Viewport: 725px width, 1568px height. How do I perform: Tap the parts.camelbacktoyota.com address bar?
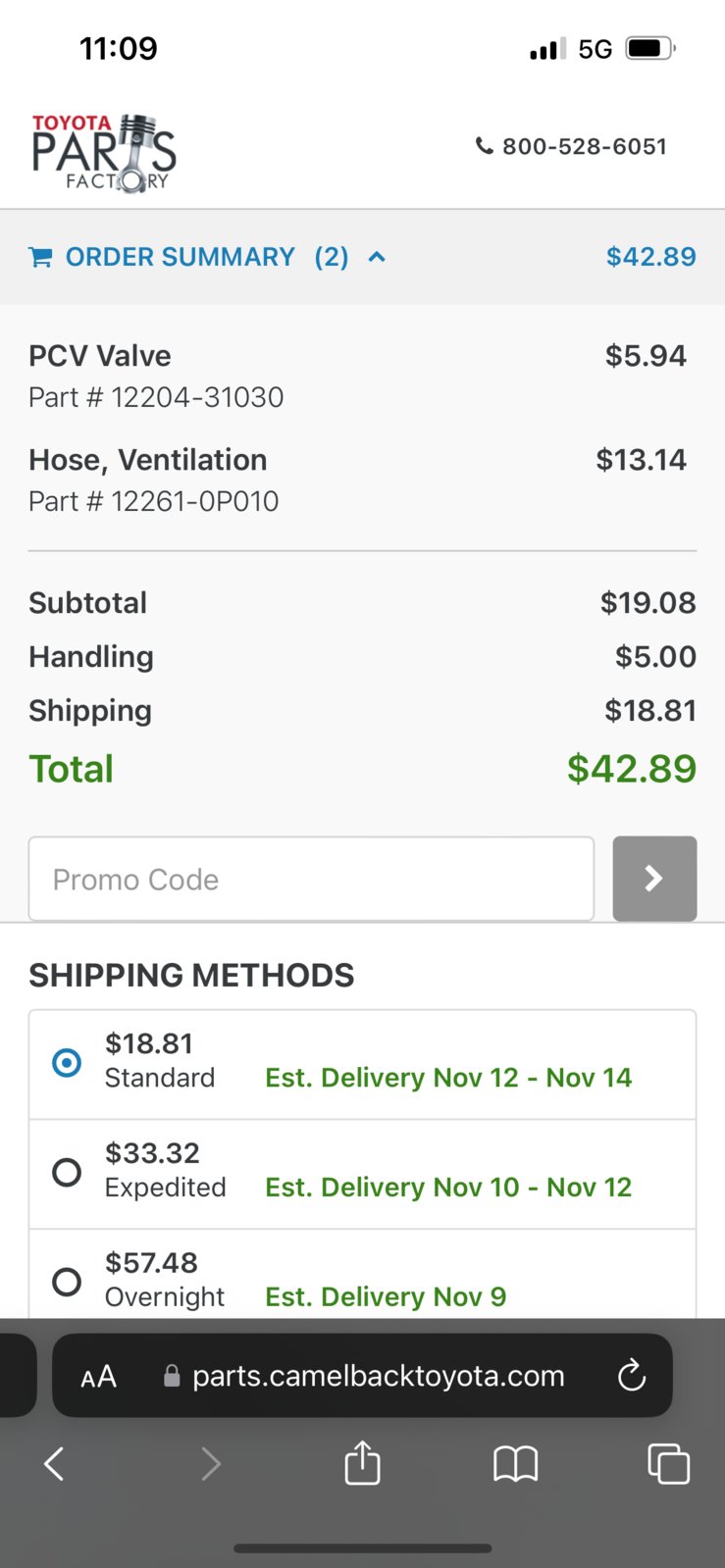(x=362, y=1376)
